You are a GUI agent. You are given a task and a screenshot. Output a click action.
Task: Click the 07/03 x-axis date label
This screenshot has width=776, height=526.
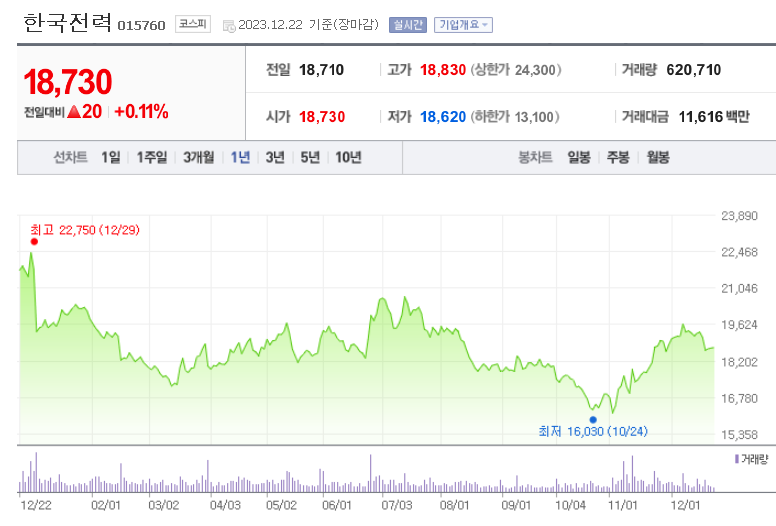click(396, 505)
